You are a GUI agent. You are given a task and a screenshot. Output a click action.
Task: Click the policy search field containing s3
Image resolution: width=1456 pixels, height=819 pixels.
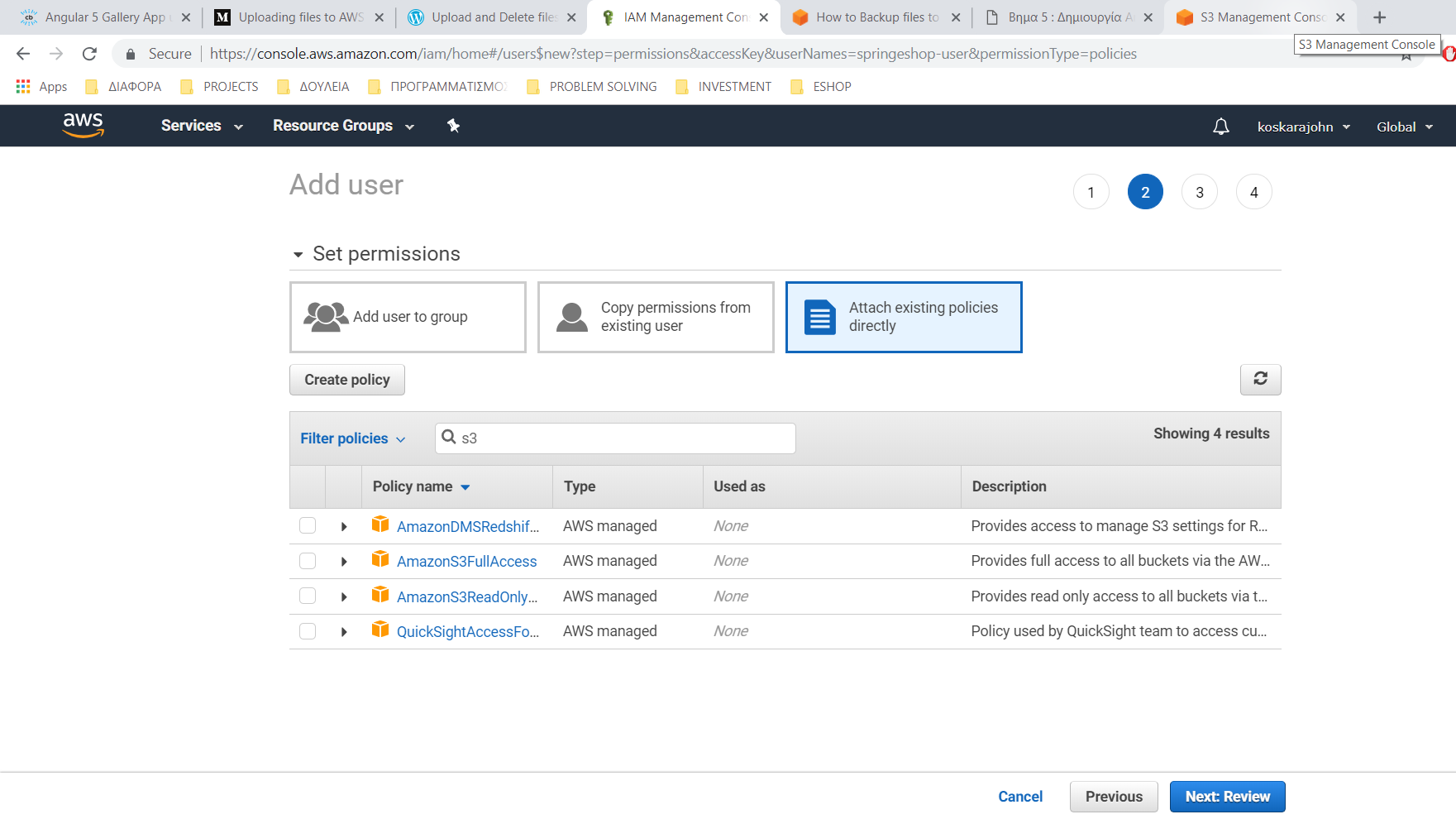point(615,438)
